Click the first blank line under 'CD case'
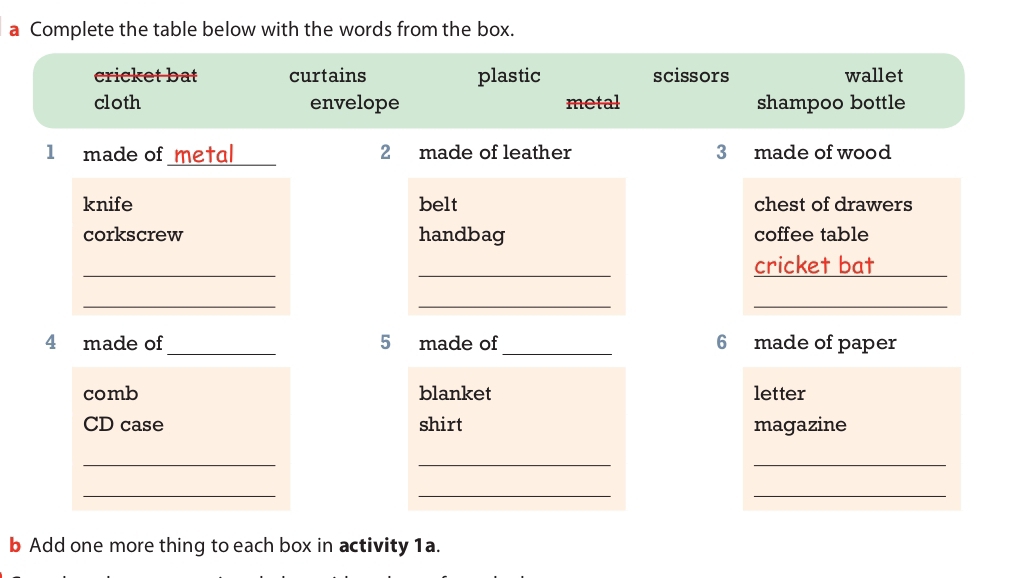The height and width of the screenshot is (578, 1019). click(179, 457)
